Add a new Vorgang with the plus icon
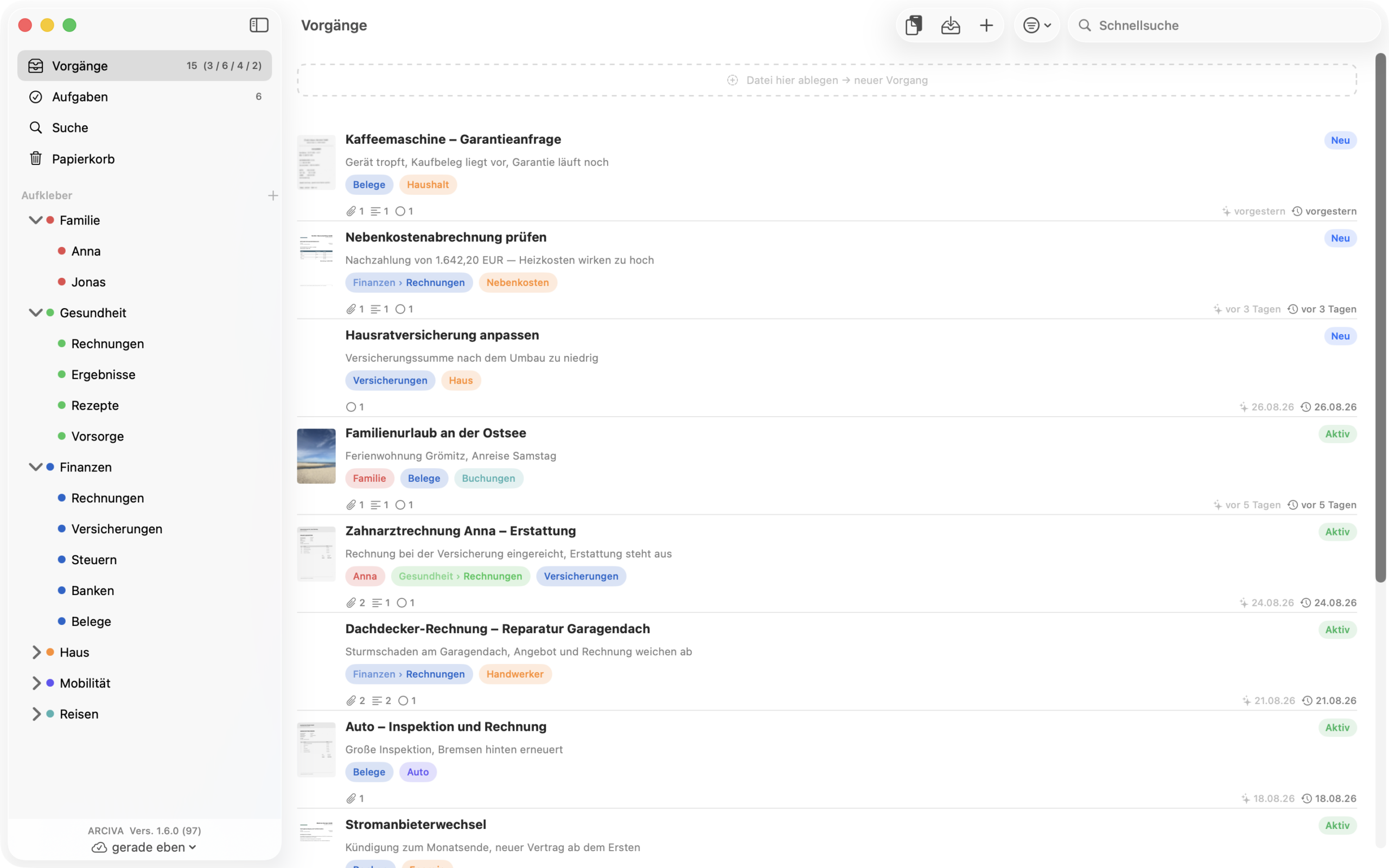This screenshot has width=1389, height=868. coord(986,25)
